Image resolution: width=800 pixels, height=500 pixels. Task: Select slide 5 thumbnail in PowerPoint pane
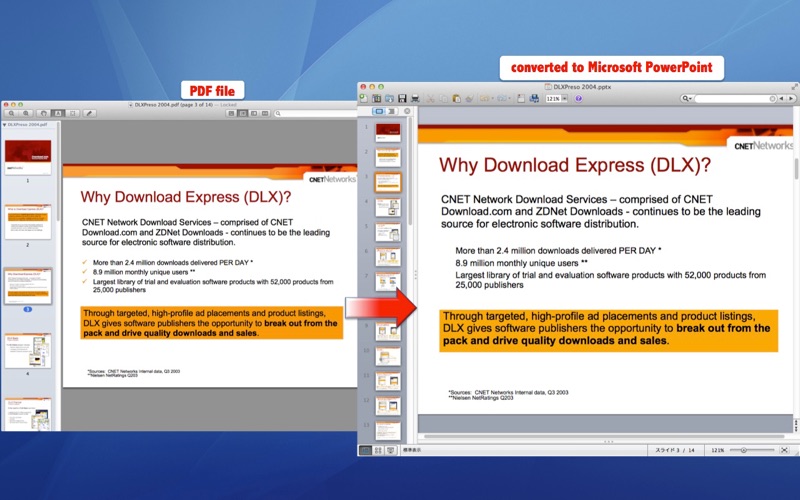388,232
